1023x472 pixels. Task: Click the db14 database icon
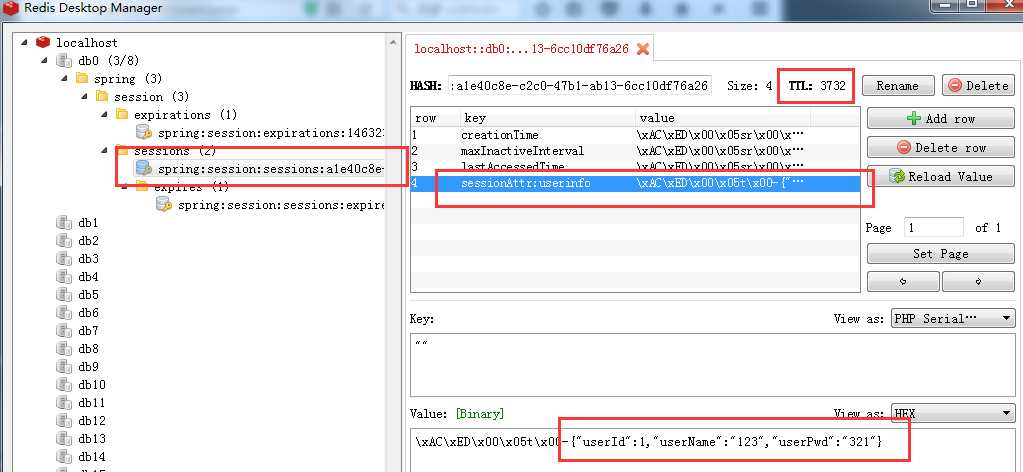point(64,456)
